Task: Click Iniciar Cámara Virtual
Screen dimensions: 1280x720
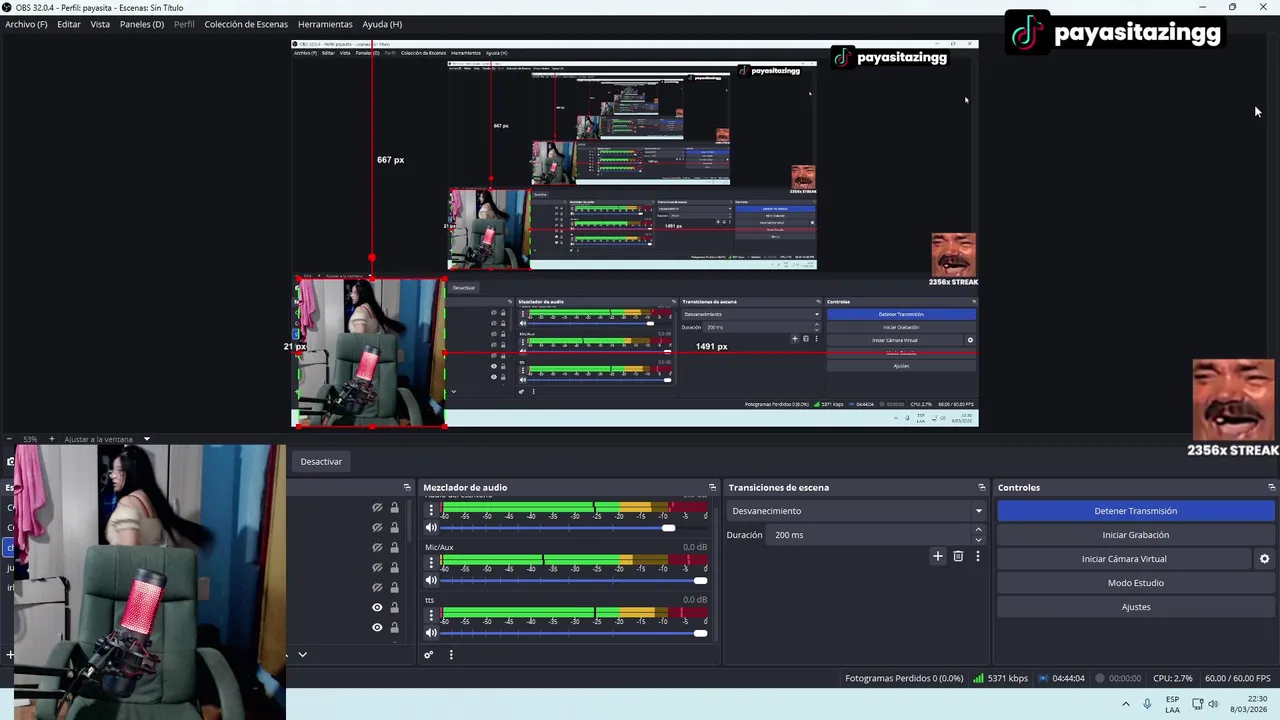Action: click(x=1124, y=559)
